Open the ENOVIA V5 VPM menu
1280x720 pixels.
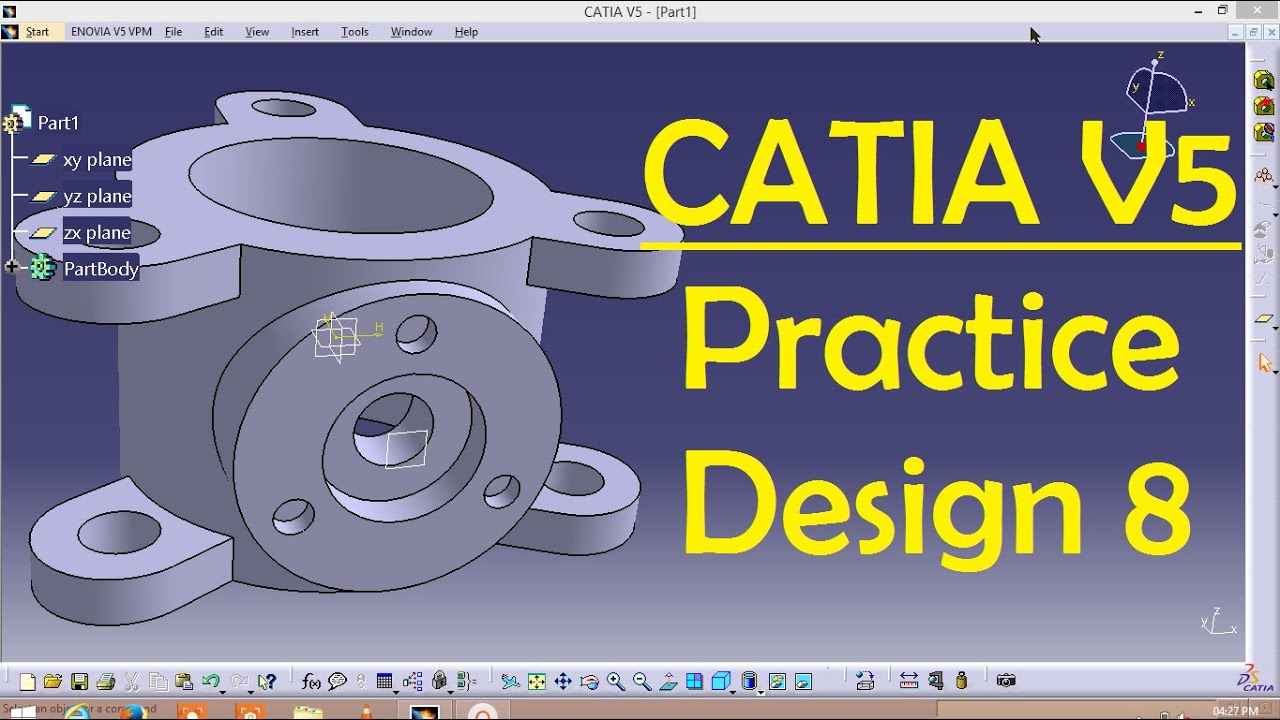(x=111, y=32)
